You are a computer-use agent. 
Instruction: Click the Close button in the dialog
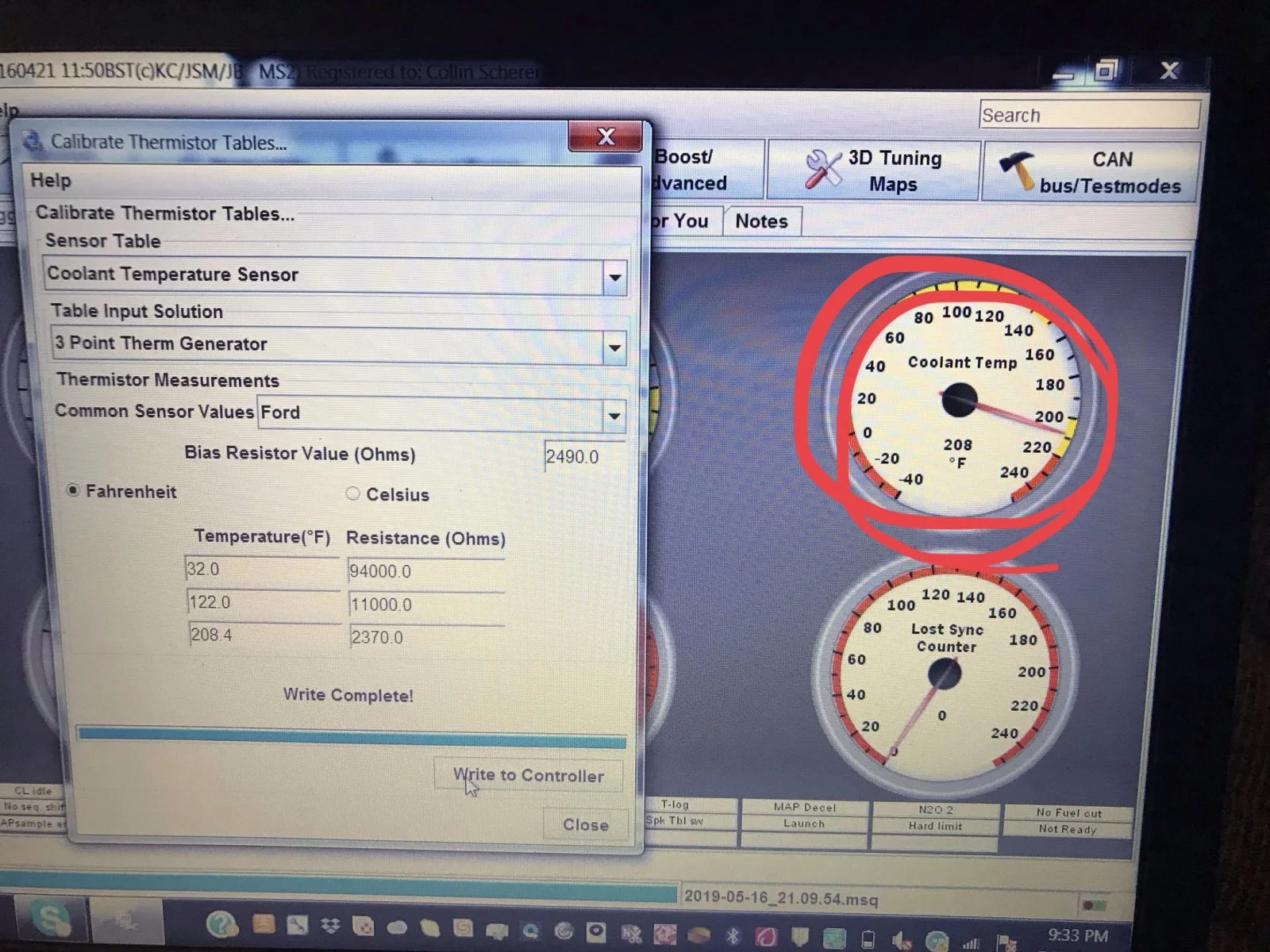pos(586,824)
